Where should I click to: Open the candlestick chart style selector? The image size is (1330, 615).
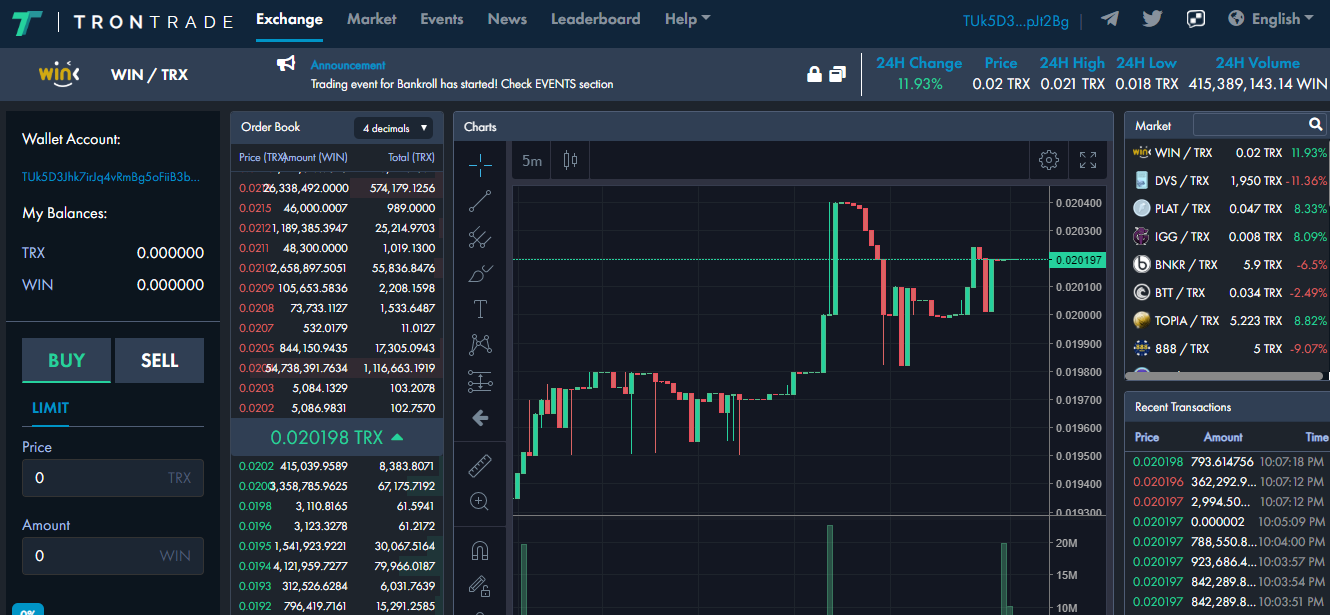571,160
